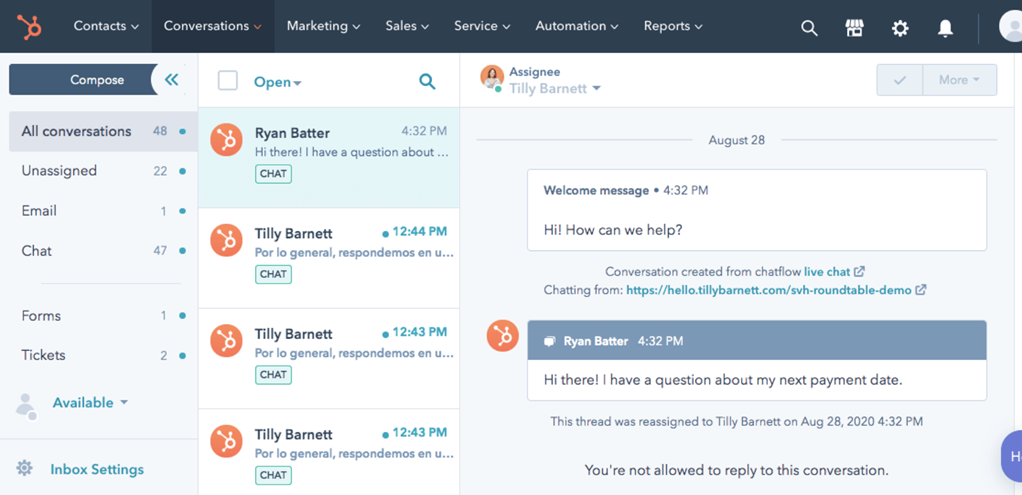1022x495 pixels.
Task: Toggle the Available status dropdown
Action: coord(90,403)
